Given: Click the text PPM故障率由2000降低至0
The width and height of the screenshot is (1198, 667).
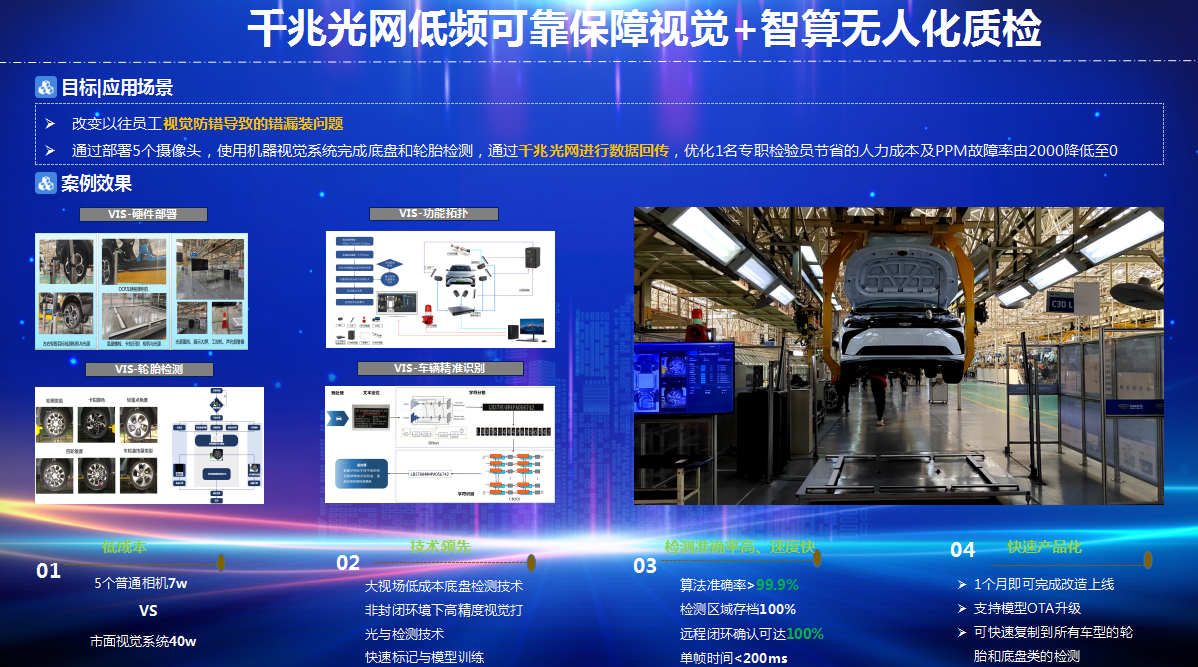Looking at the screenshot, I should [x=1026, y=151].
